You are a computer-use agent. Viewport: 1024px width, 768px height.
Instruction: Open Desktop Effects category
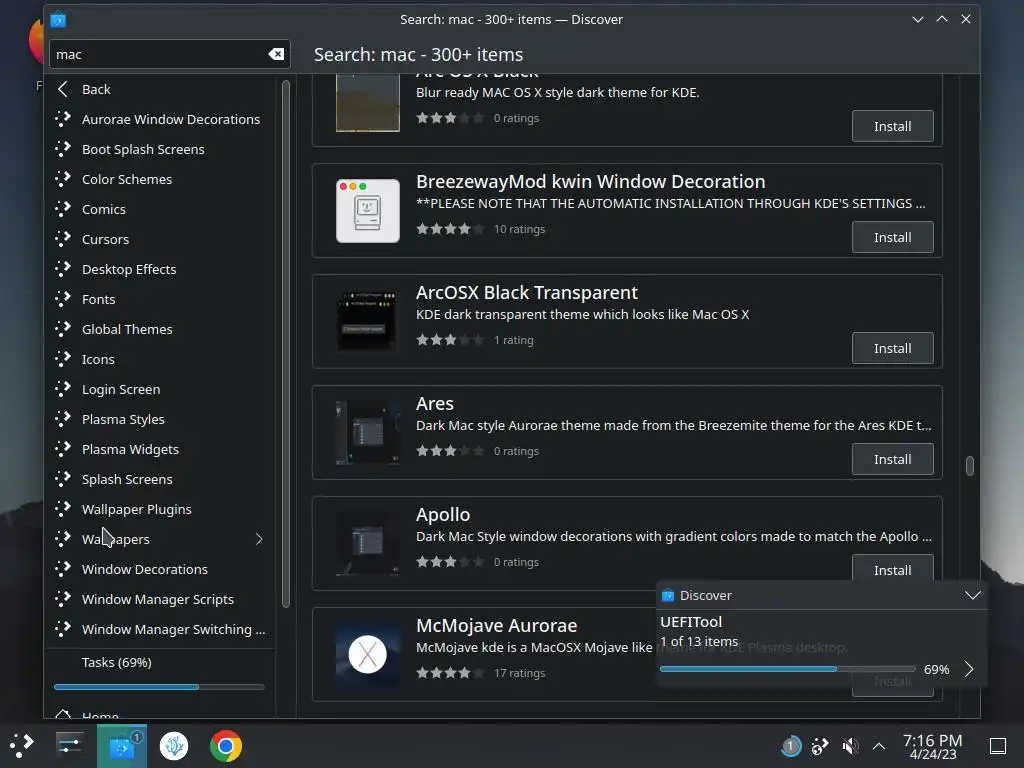click(x=160, y=270)
